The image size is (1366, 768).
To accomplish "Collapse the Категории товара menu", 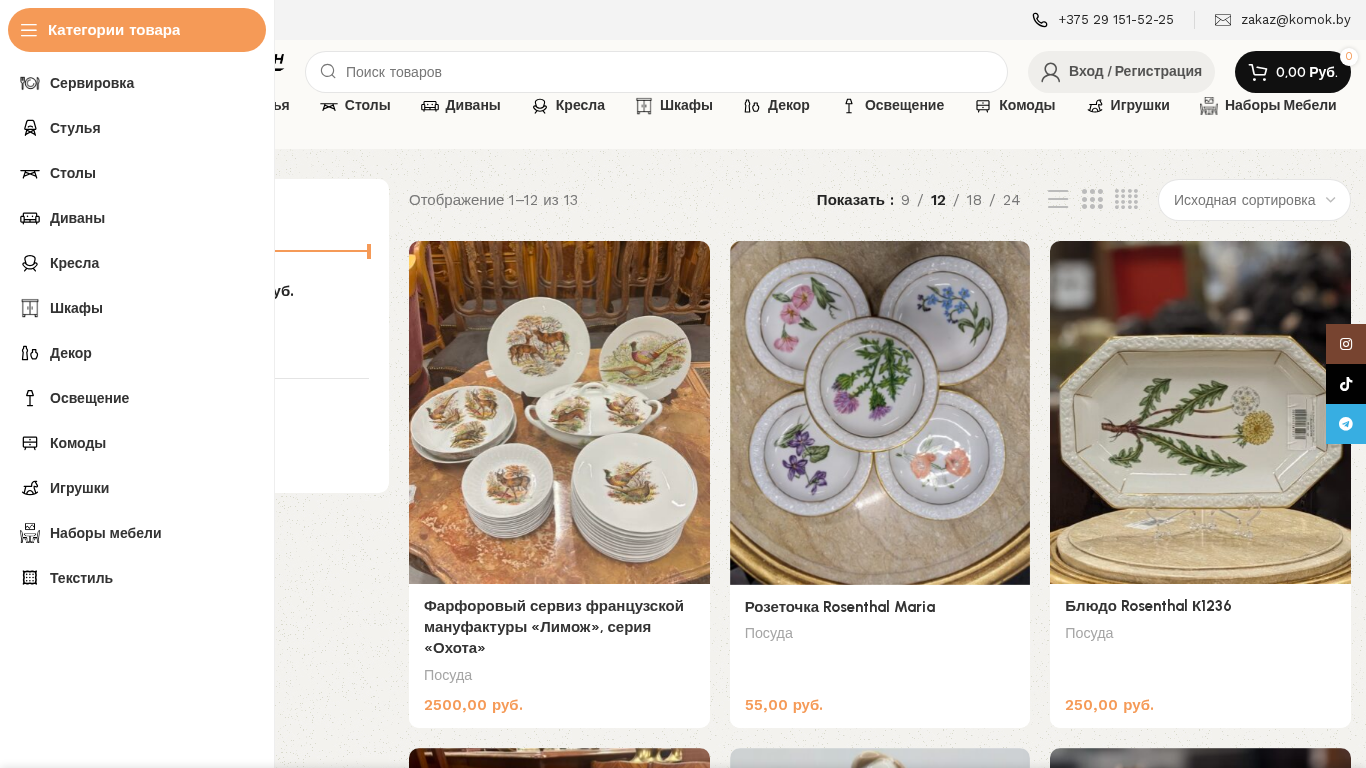I will (x=137, y=30).
